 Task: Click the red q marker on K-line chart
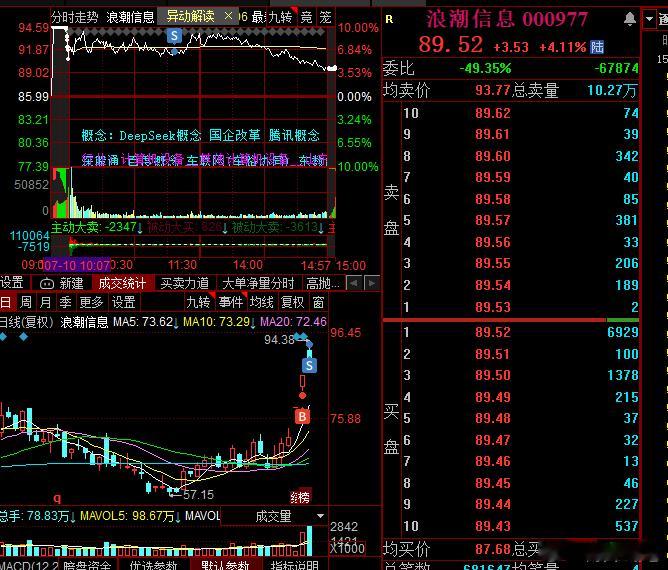click(x=57, y=498)
